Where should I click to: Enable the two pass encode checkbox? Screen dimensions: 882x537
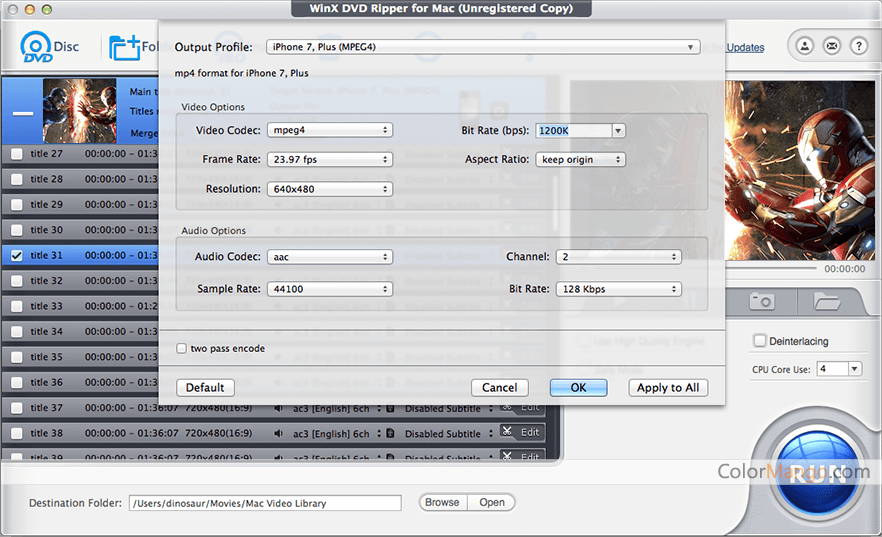[x=181, y=349]
